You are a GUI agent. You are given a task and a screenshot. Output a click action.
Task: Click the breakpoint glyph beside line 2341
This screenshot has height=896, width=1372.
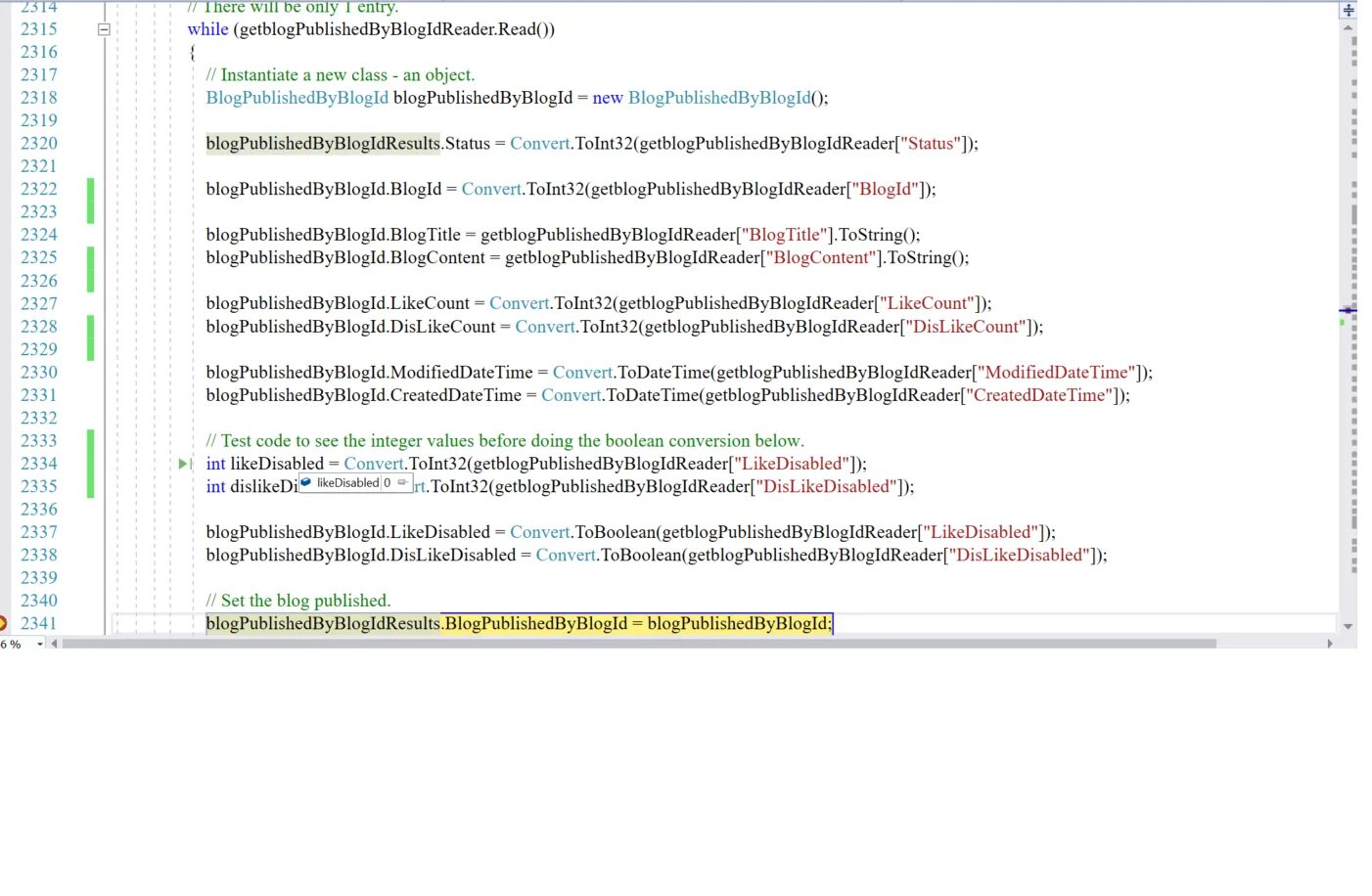pos(2,623)
